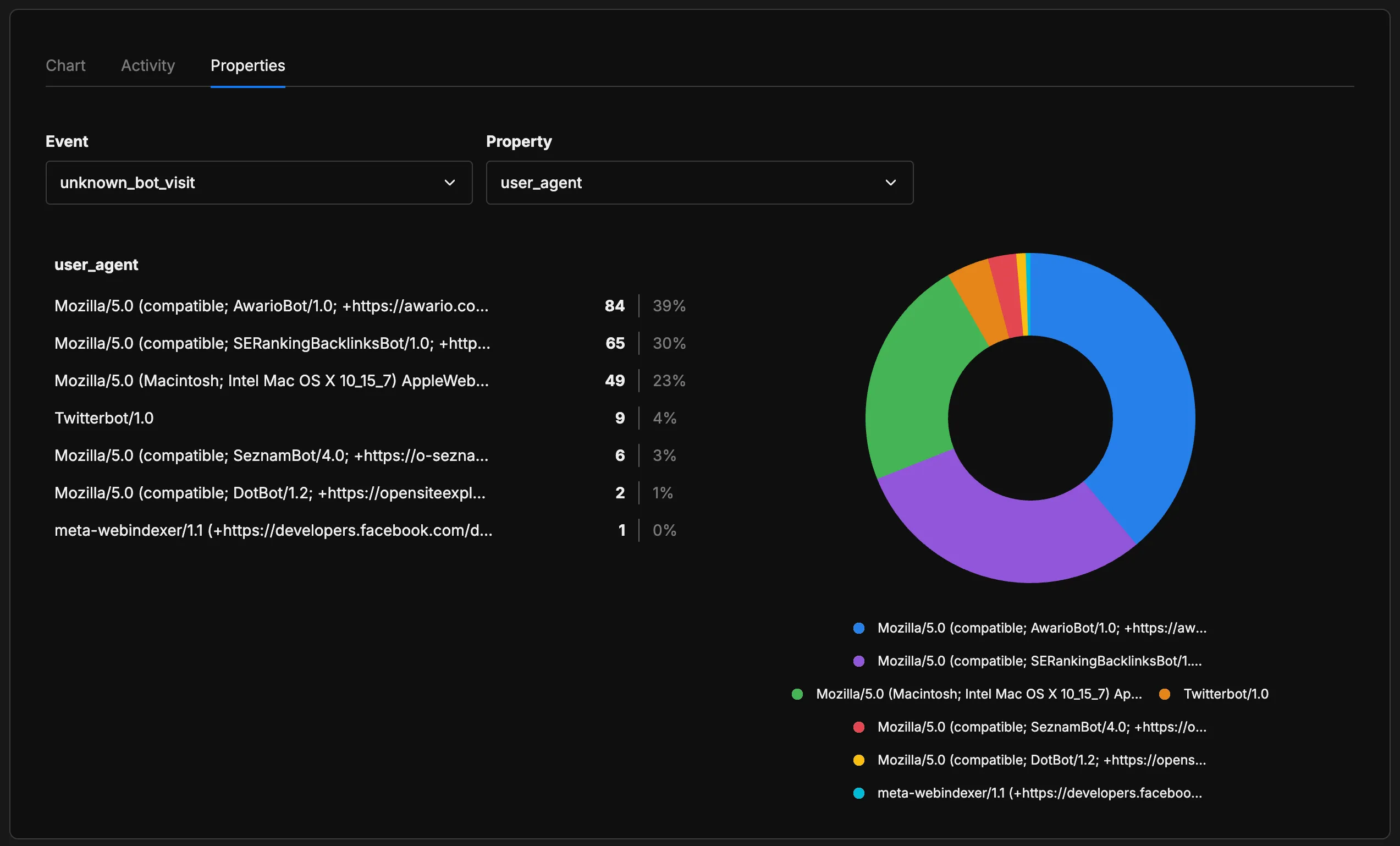Click the purple legend dot for SERankingBacklinksBot
The image size is (1400, 846).
(859, 661)
